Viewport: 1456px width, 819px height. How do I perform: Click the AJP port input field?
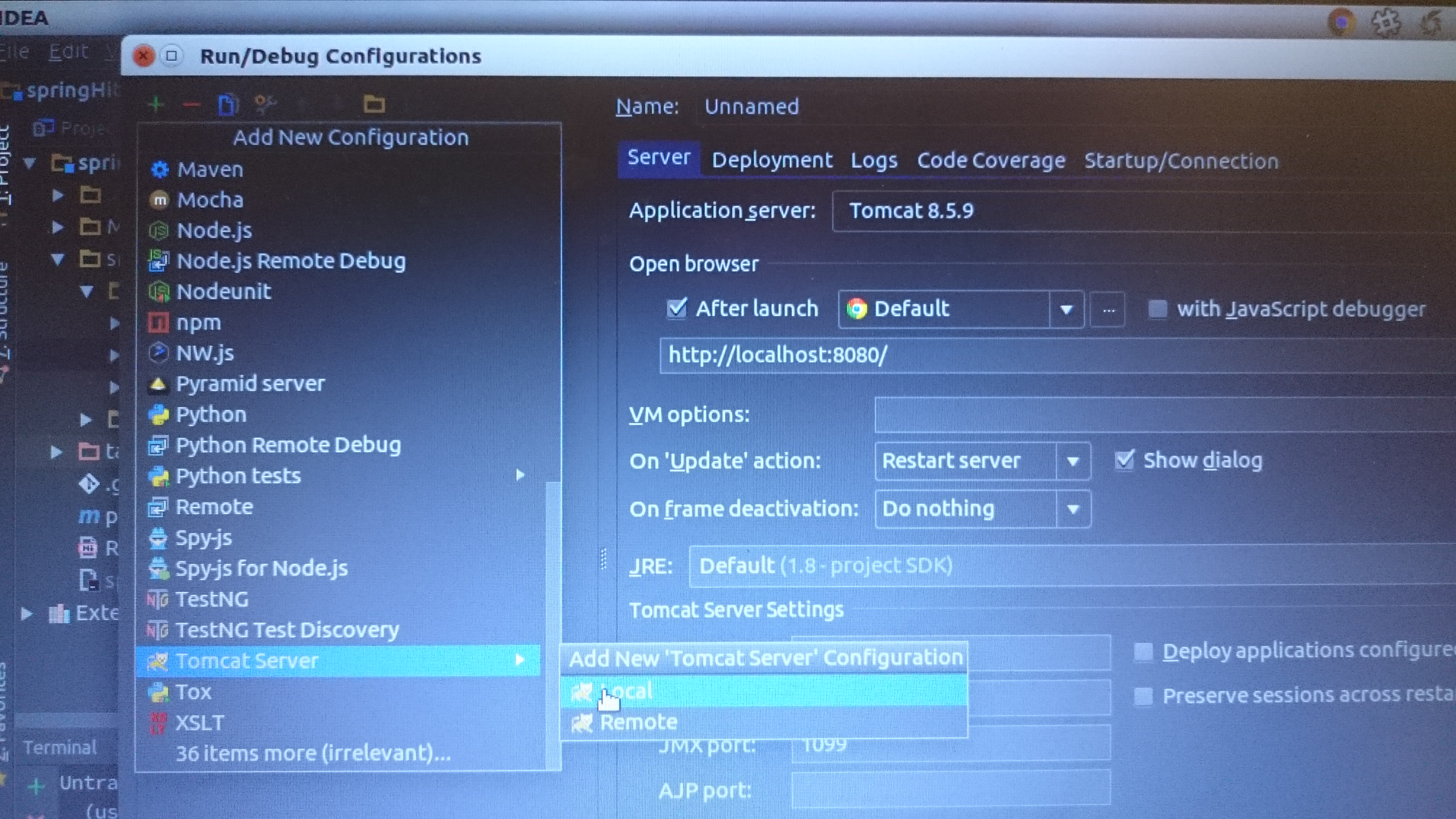(x=951, y=789)
